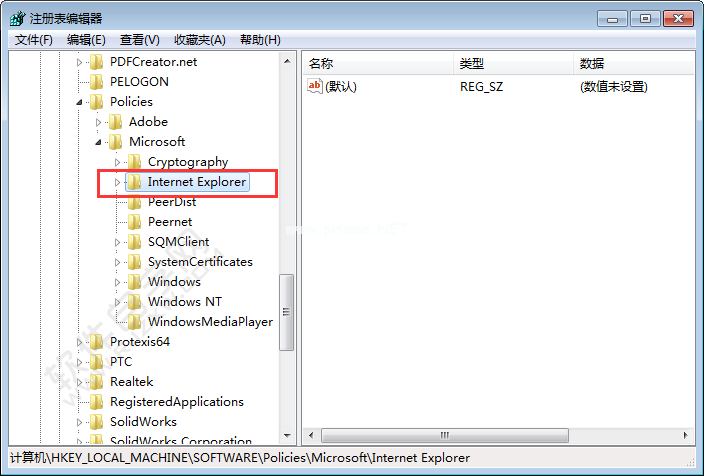Screen dimensions: 704x476
Task: Click the values pane scroll right arrow
Action: 685,435
